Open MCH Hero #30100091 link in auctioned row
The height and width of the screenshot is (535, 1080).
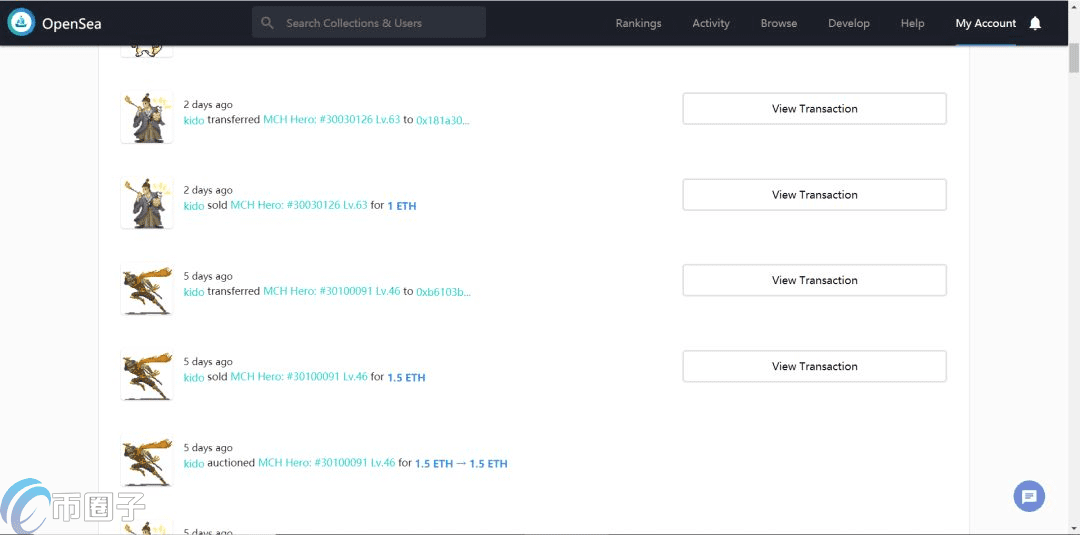[x=326, y=463]
